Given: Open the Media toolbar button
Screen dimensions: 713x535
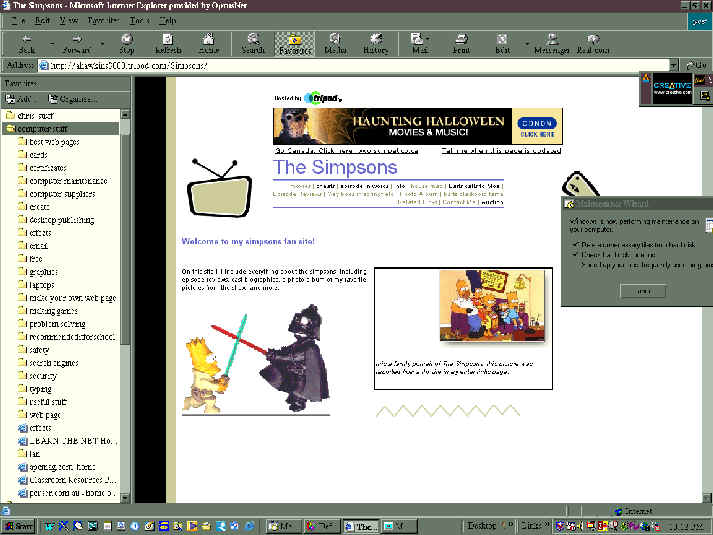Looking at the screenshot, I should 335,44.
